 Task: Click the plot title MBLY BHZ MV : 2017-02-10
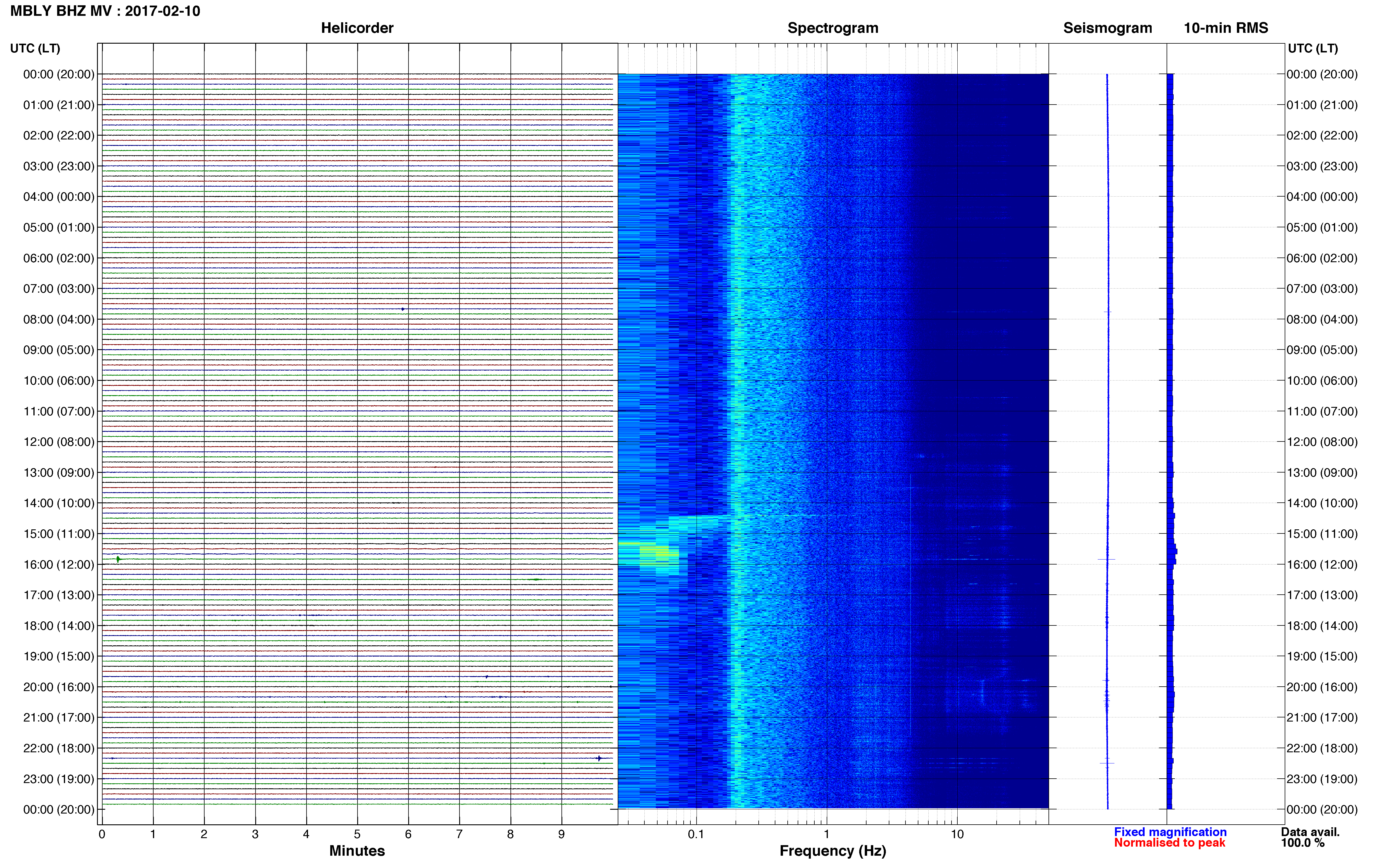(105, 11)
